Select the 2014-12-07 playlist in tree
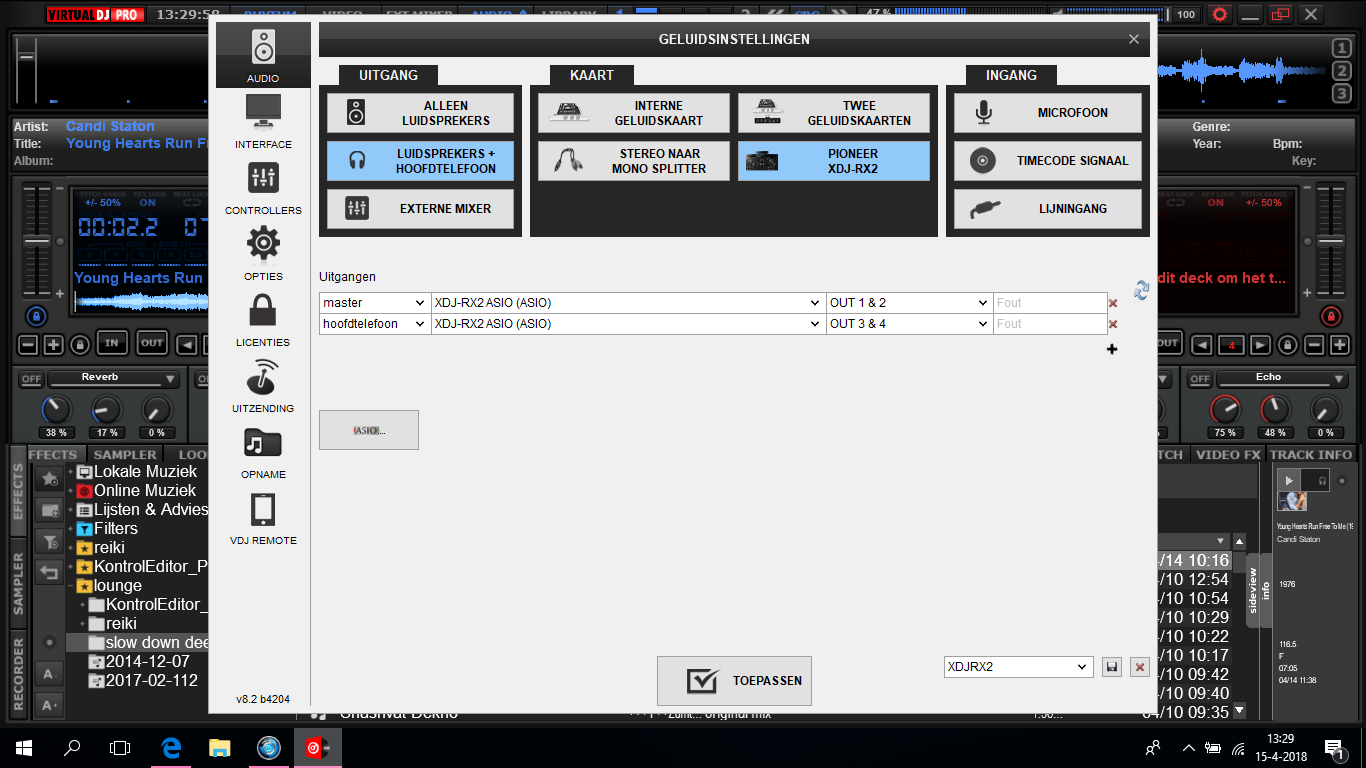This screenshot has width=1366, height=768. coord(148,662)
